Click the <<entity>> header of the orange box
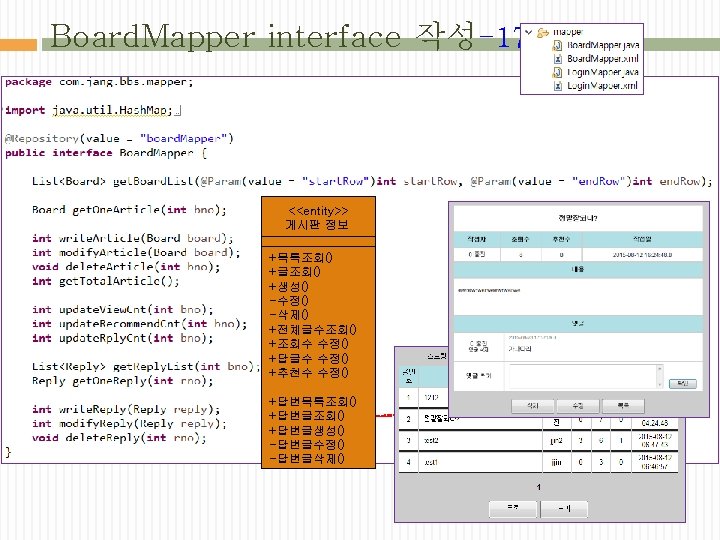720x540 pixels. [318, 211]
